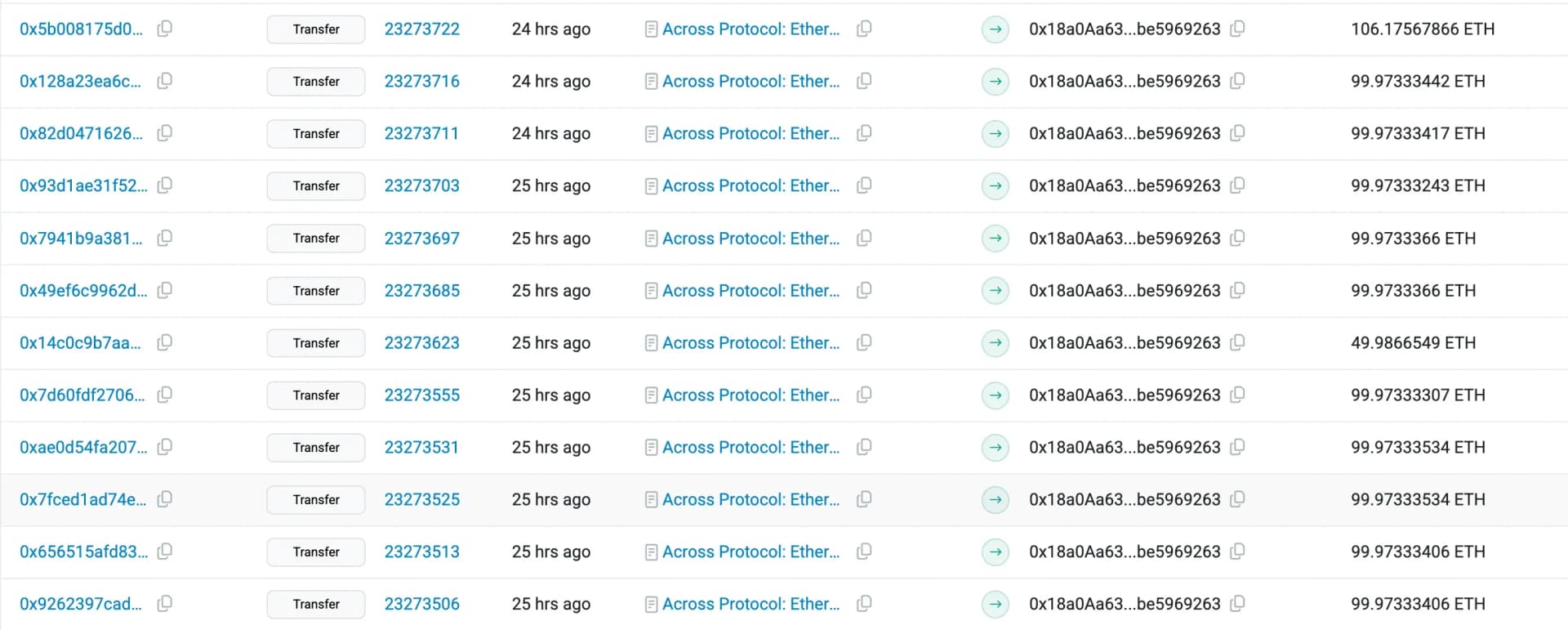1568x630 pixels.
Task: Click Transfer method button in block 23273506 row
Action: point(316,605)
